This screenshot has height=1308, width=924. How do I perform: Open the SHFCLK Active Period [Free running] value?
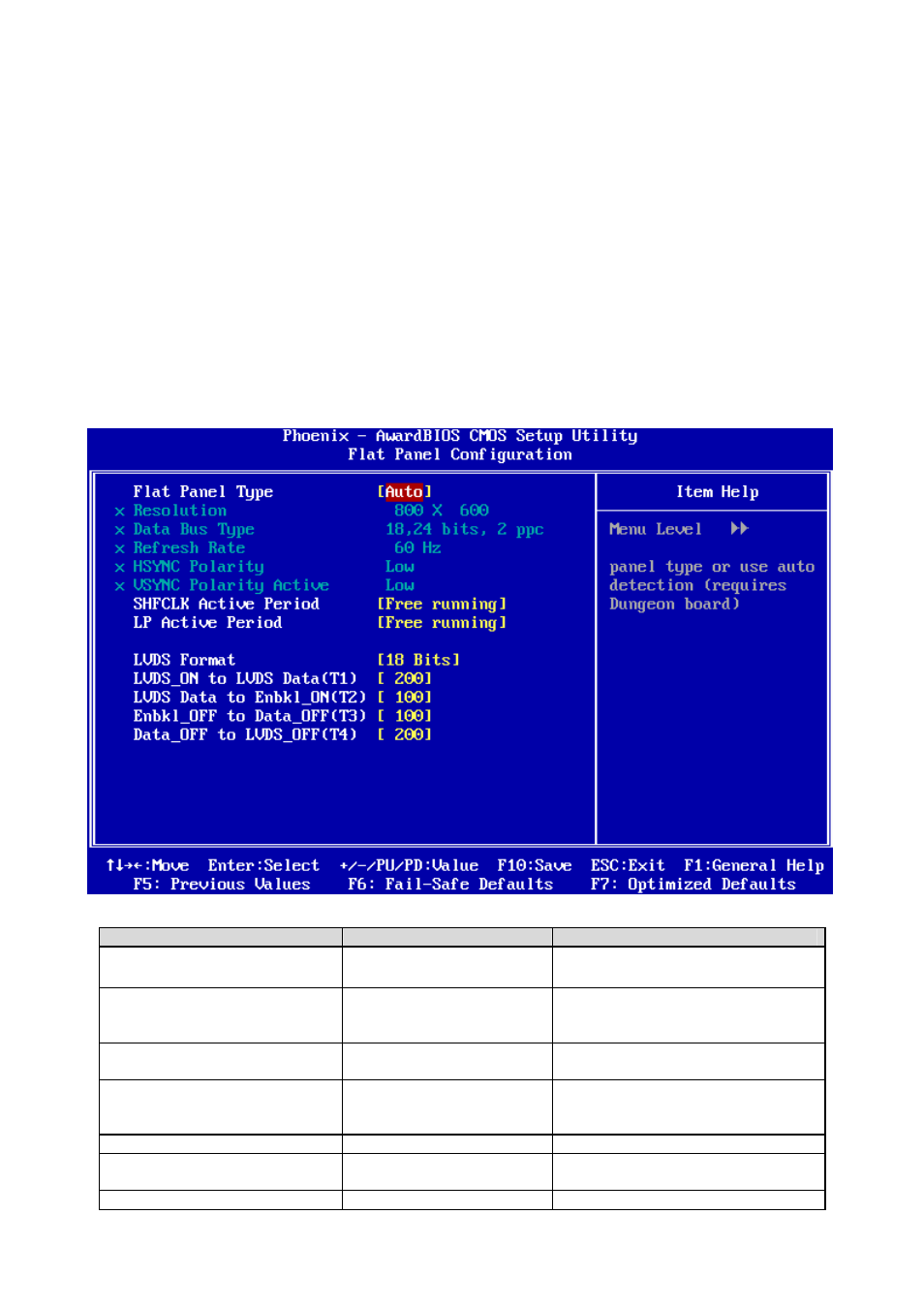pos(442,604)
